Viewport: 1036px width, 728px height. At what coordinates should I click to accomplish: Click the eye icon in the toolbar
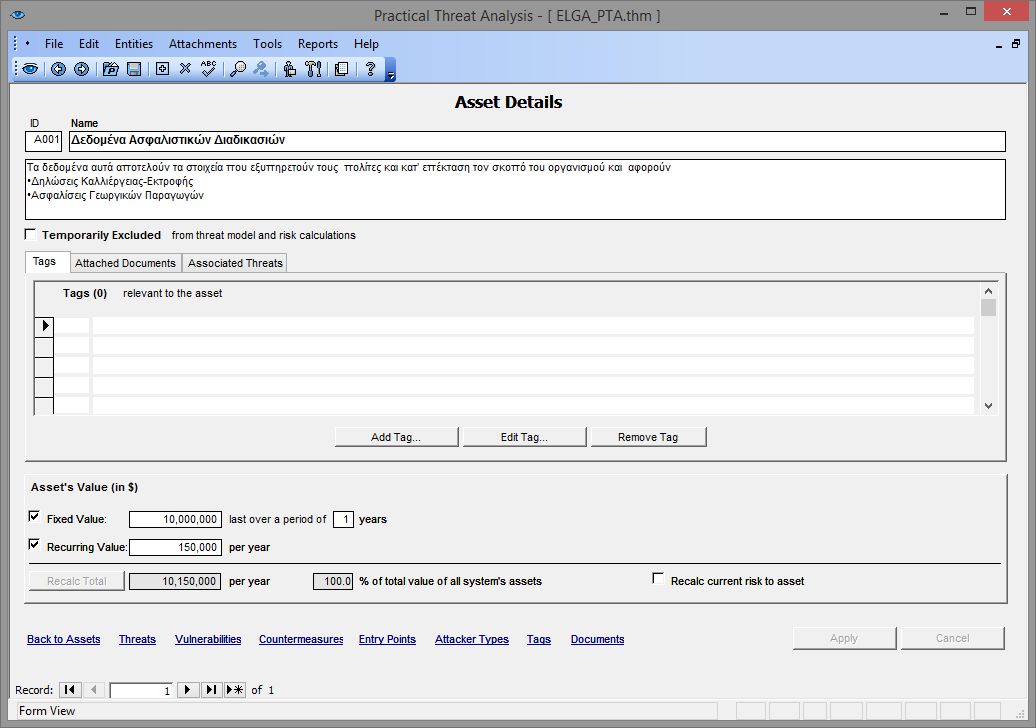[x=30, y=69]
